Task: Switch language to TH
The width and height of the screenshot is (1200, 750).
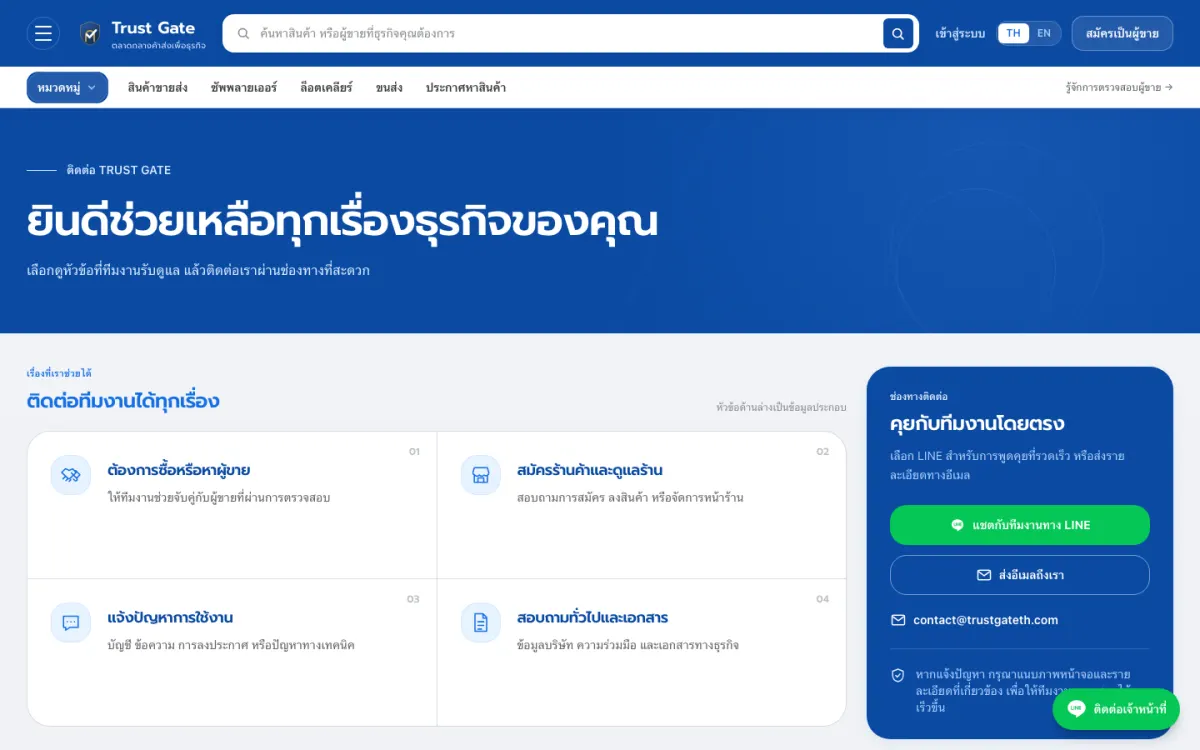Action: pyautogui.click(x=1013, y=33)
